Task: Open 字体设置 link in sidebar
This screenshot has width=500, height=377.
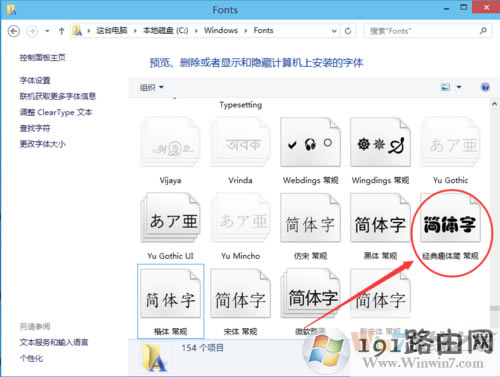Action: click(x=35, y=80)
